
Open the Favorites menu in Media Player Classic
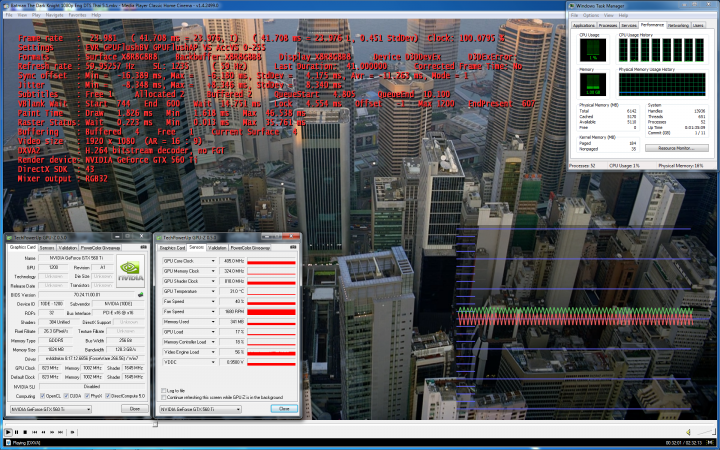pyautogui.click(x=77, y=15)
